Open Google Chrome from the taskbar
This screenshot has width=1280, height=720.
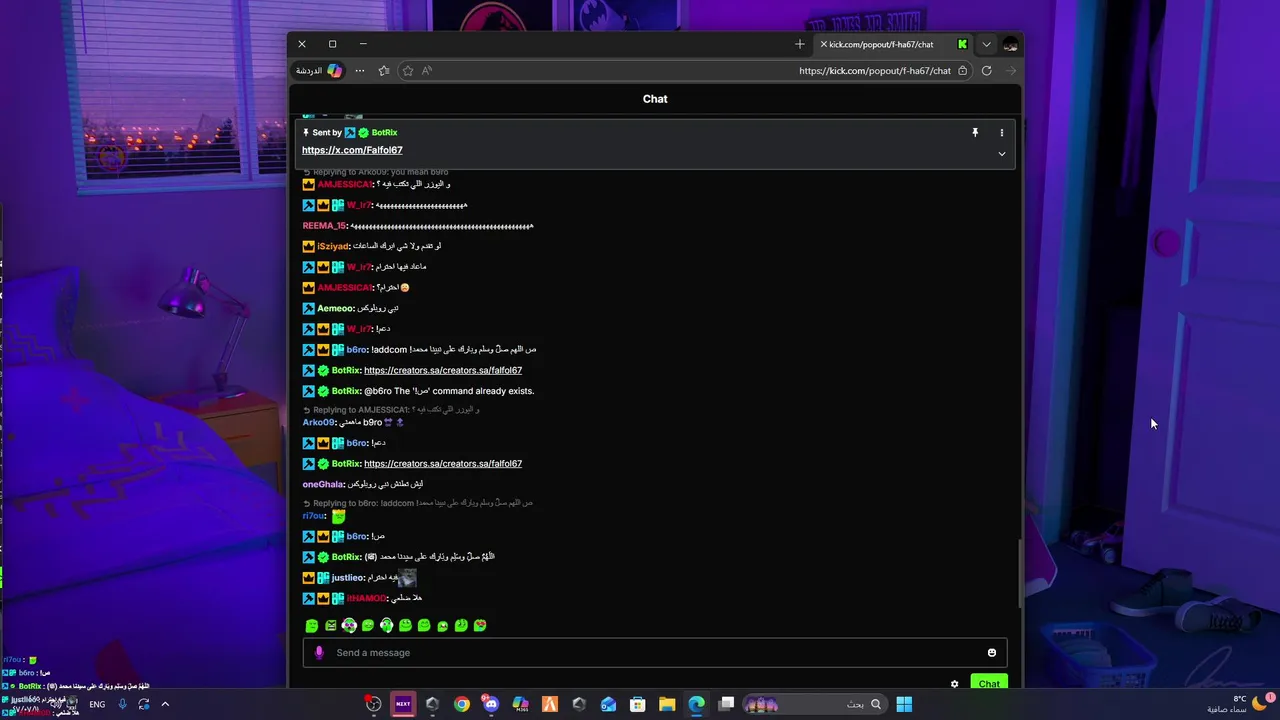point(461,704)
